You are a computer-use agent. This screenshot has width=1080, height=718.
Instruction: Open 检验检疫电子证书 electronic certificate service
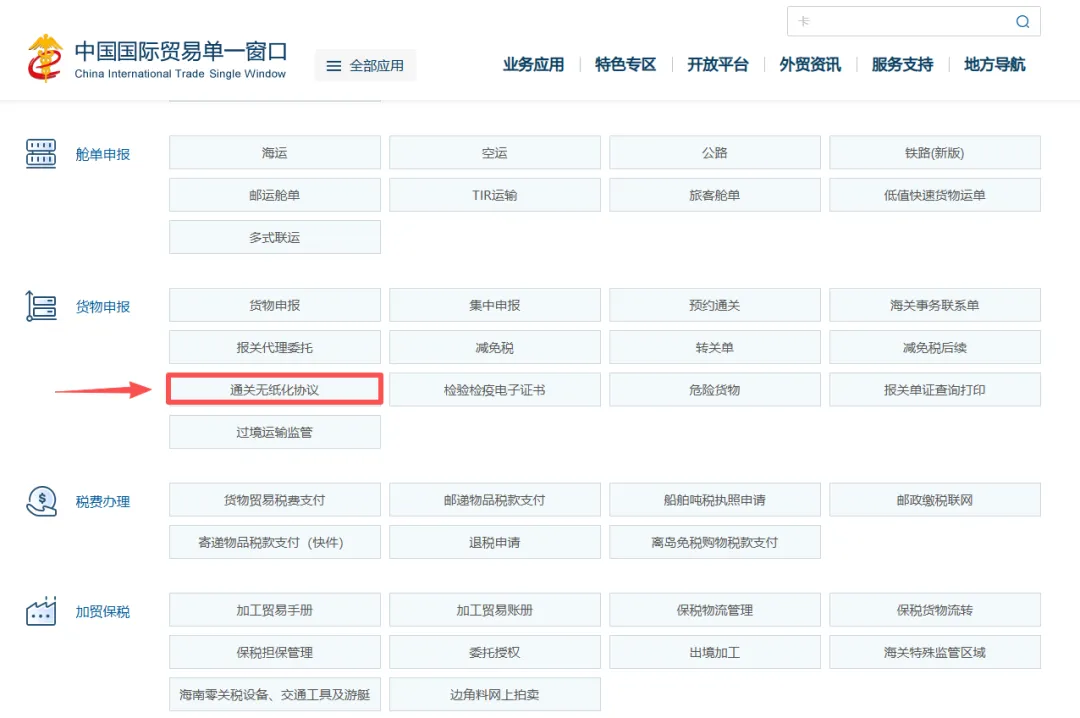click(x=494, y=389)
